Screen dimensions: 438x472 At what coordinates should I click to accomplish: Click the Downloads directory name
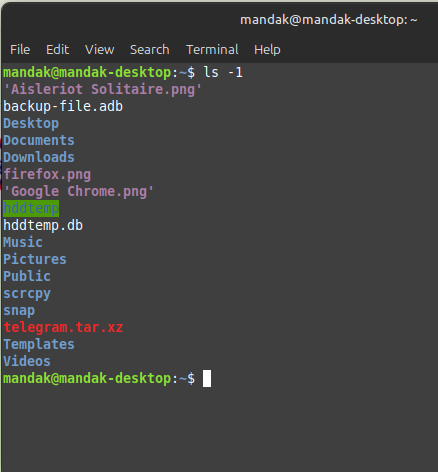coord(39,157)
